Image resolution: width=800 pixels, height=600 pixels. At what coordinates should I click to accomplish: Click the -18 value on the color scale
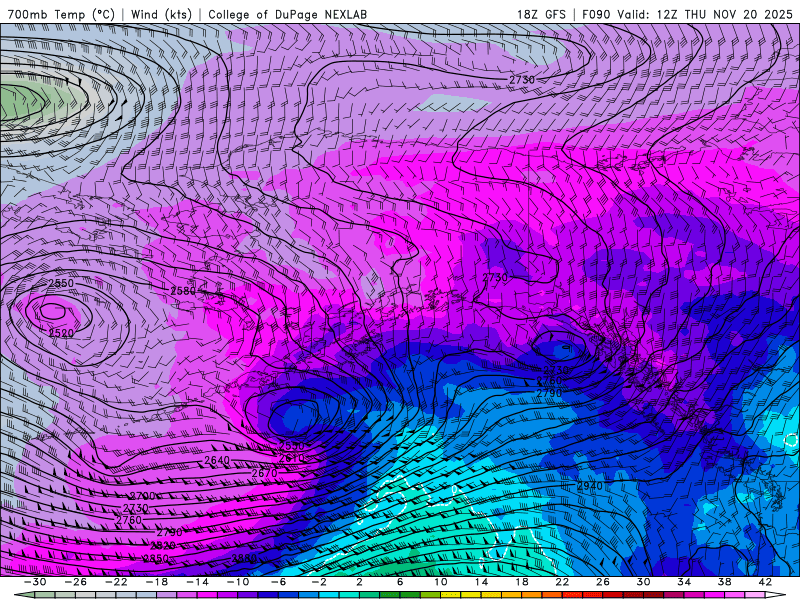157,582
